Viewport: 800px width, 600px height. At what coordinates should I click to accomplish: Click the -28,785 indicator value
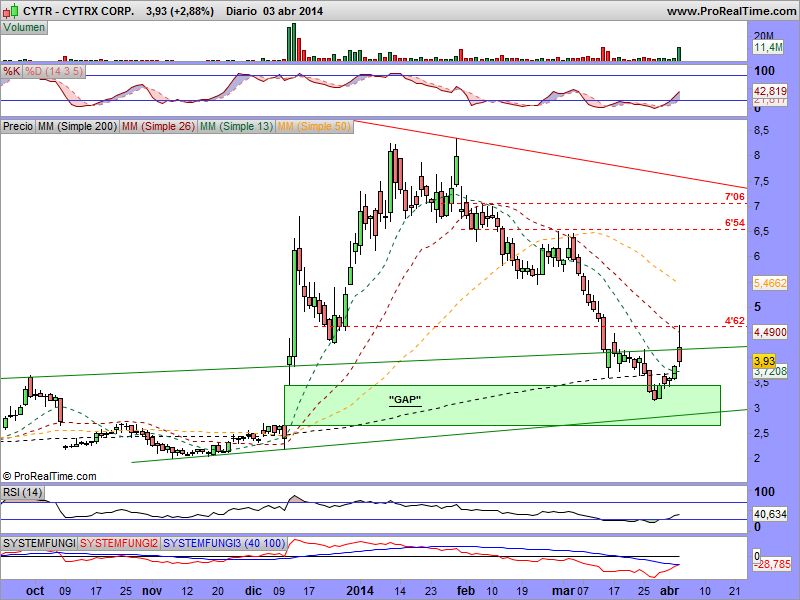point(772,564)
